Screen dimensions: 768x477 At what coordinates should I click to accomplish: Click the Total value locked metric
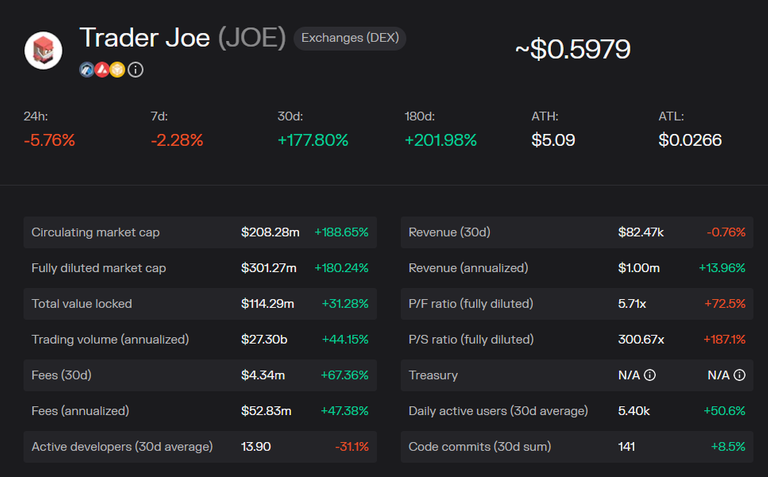200,303
